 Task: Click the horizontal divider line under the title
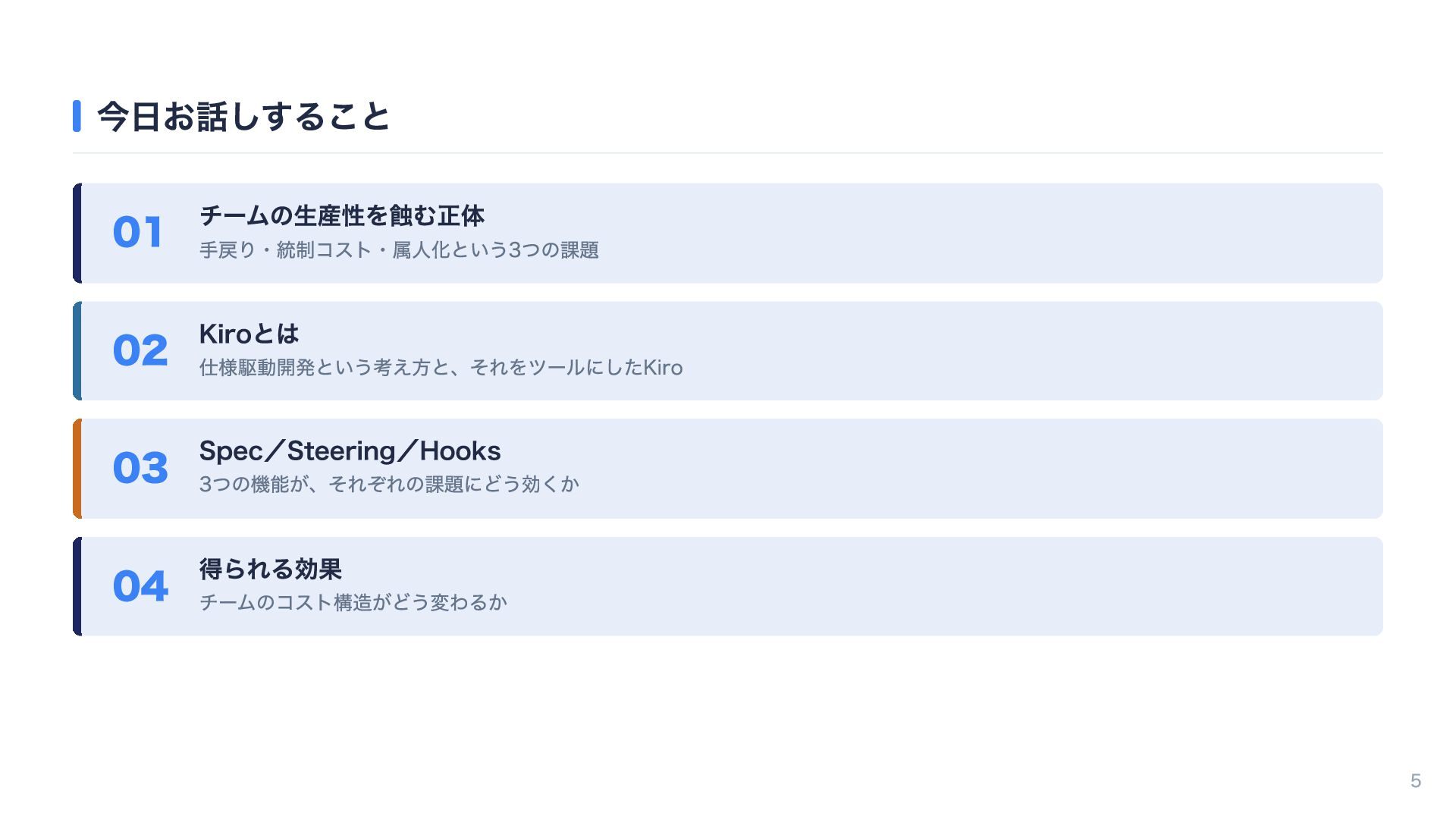coord(728,153)
